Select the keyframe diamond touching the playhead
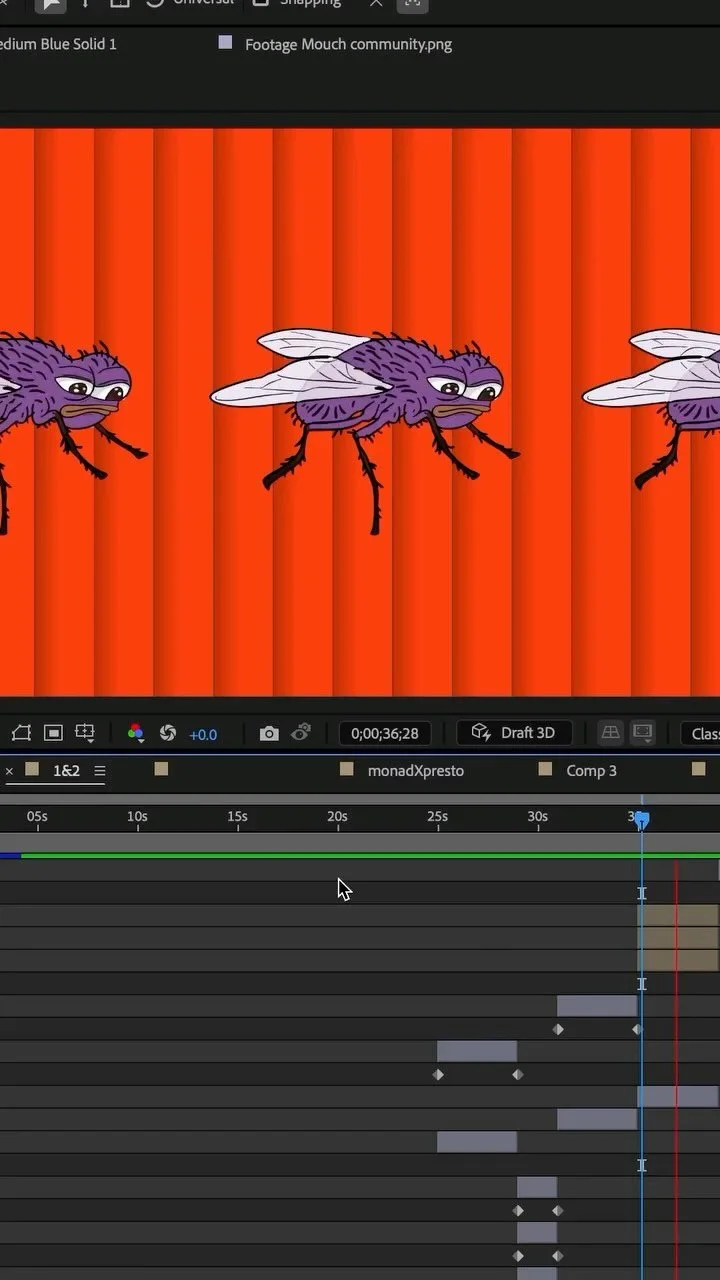 [x=636, y=1029]
